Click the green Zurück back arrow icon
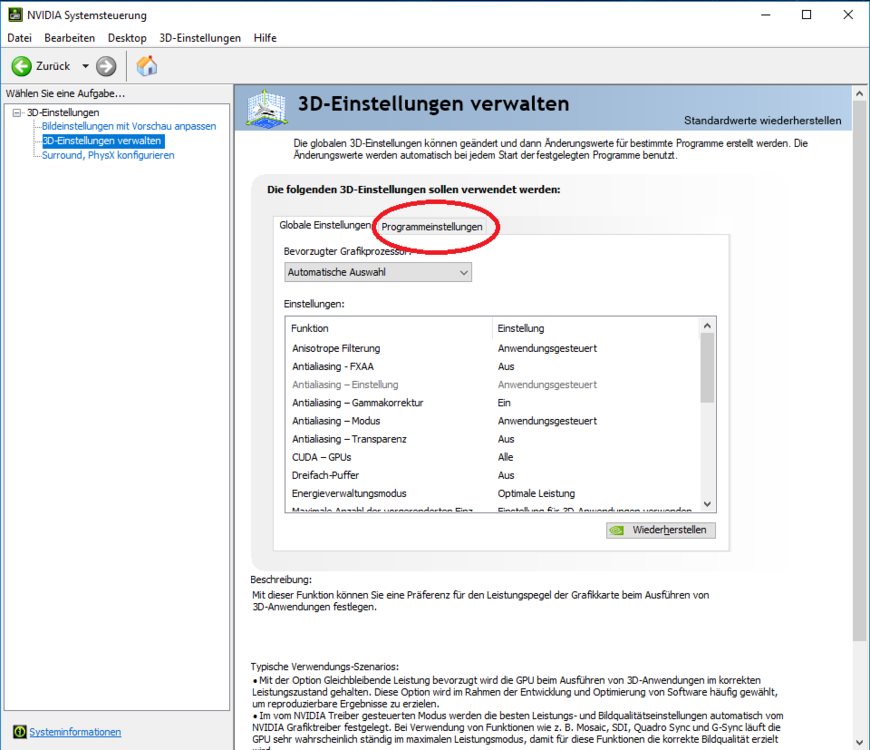 21,66
